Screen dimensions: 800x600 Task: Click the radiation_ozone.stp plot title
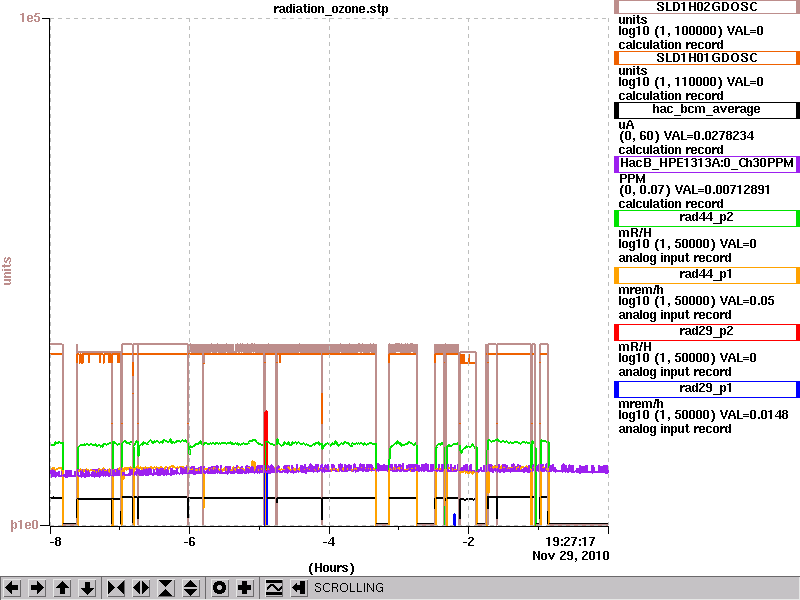click(331, 9)
